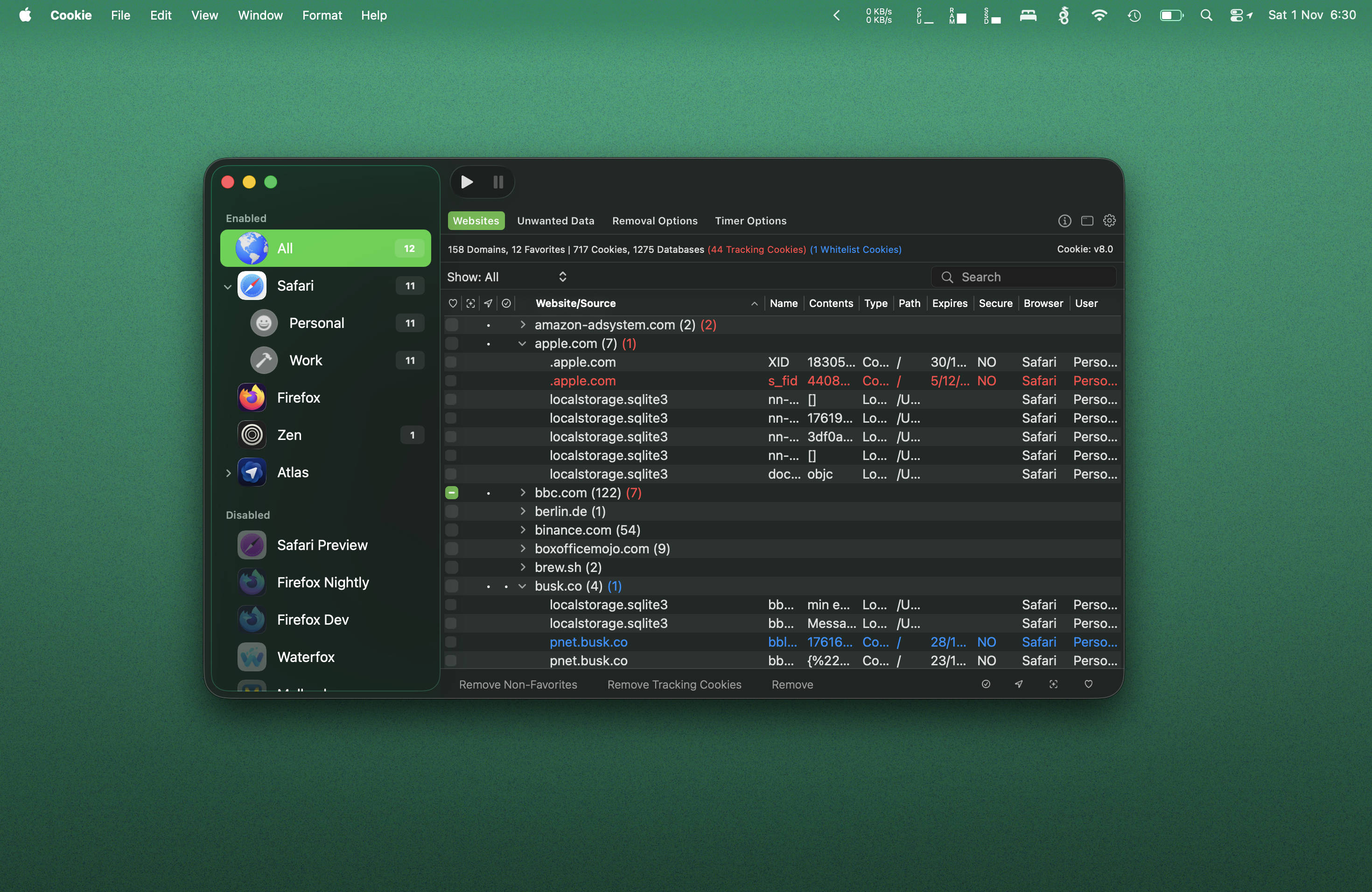Sort by the Expires column header

(950, 303)
